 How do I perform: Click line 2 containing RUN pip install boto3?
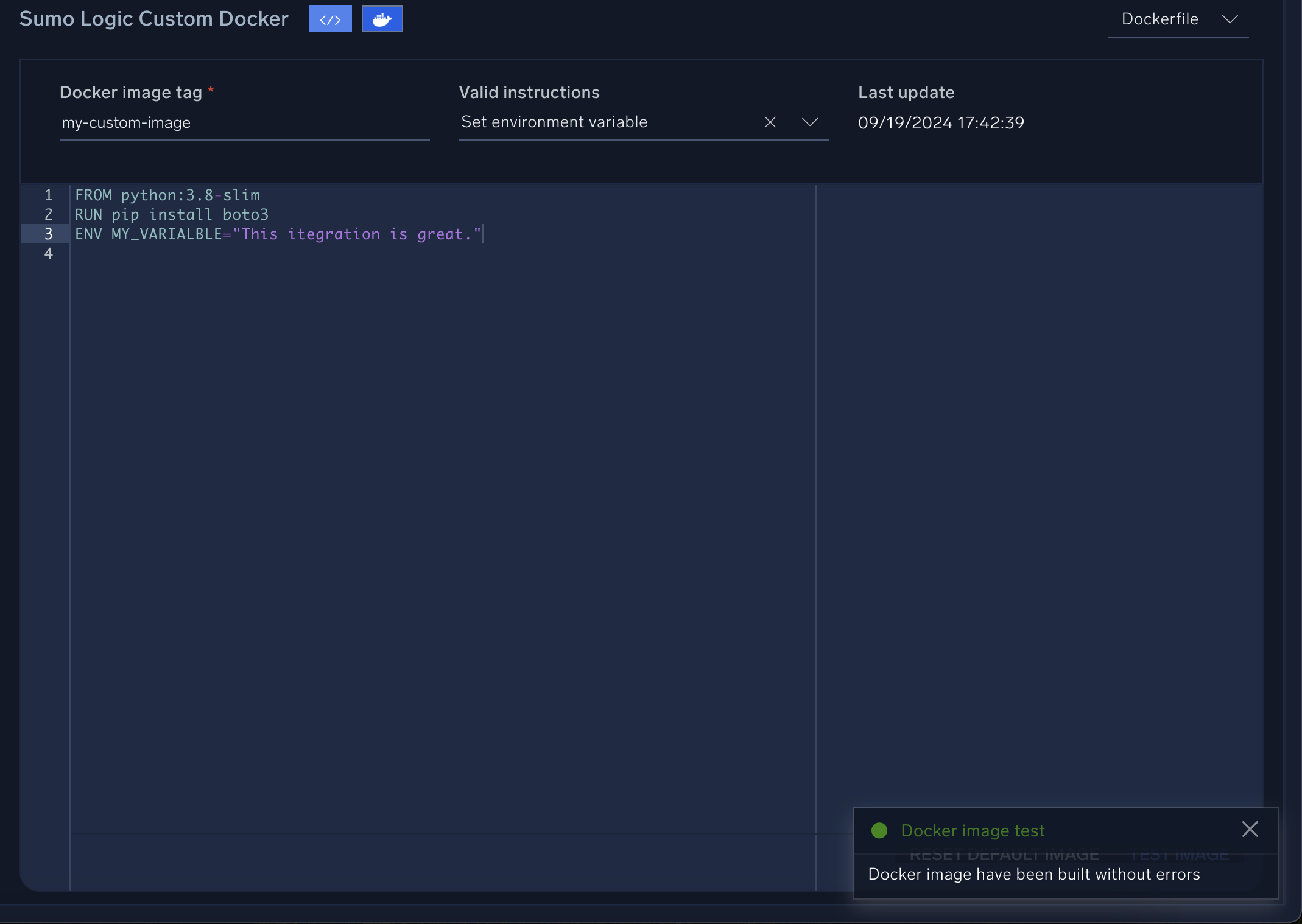[x=171, y=214]
